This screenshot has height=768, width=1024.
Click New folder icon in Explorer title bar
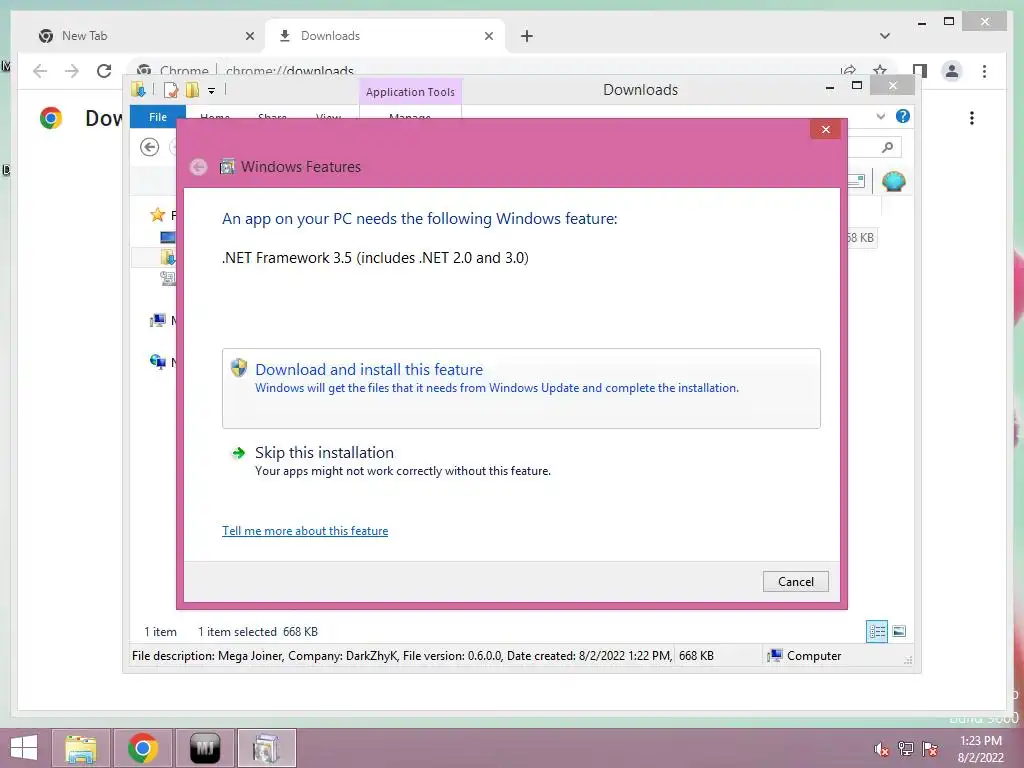click(193, 90)
